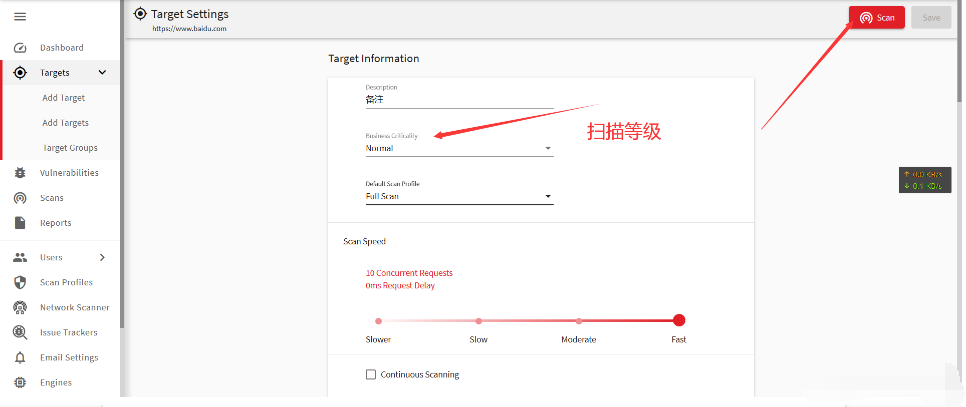966x407 pixels.
Task: Open Issue Trackers page
Action: (68, 332)
